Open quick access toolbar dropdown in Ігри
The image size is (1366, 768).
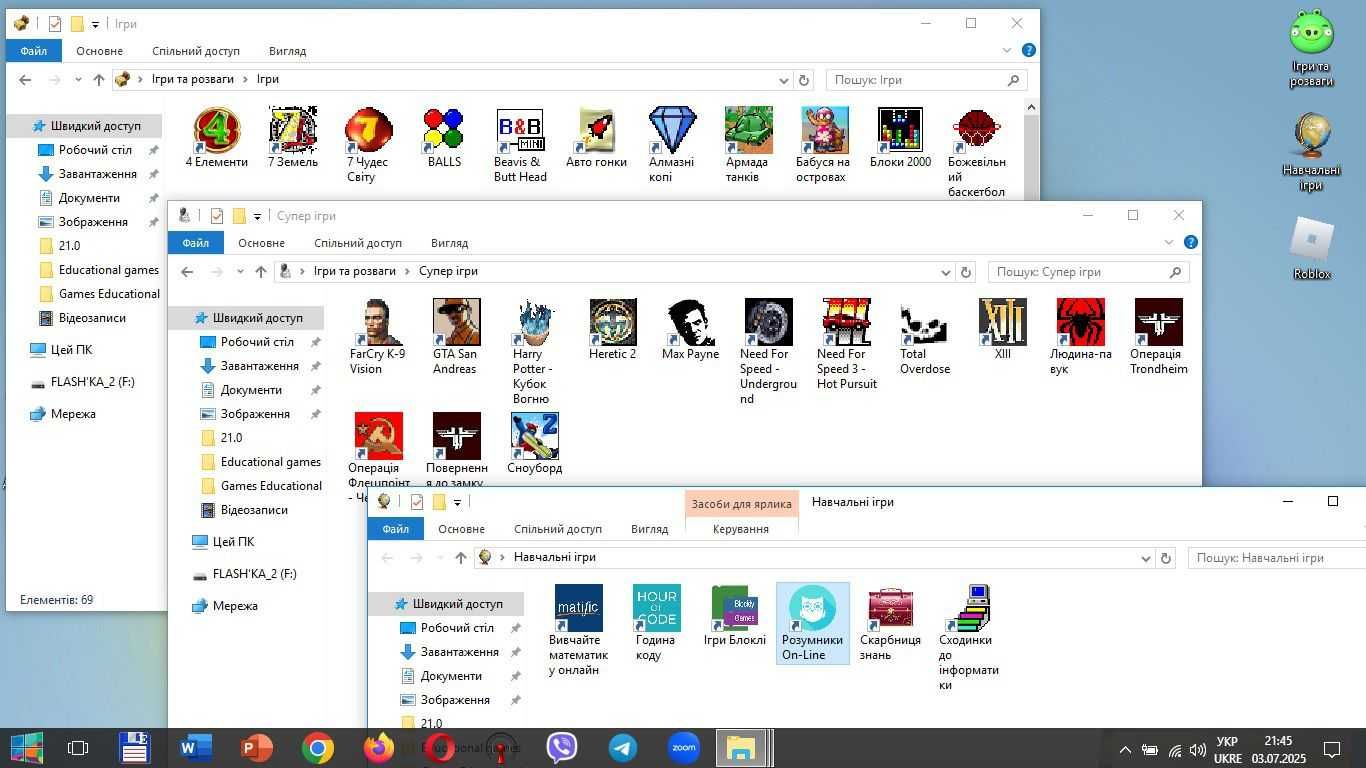click(x=95, y=24)
